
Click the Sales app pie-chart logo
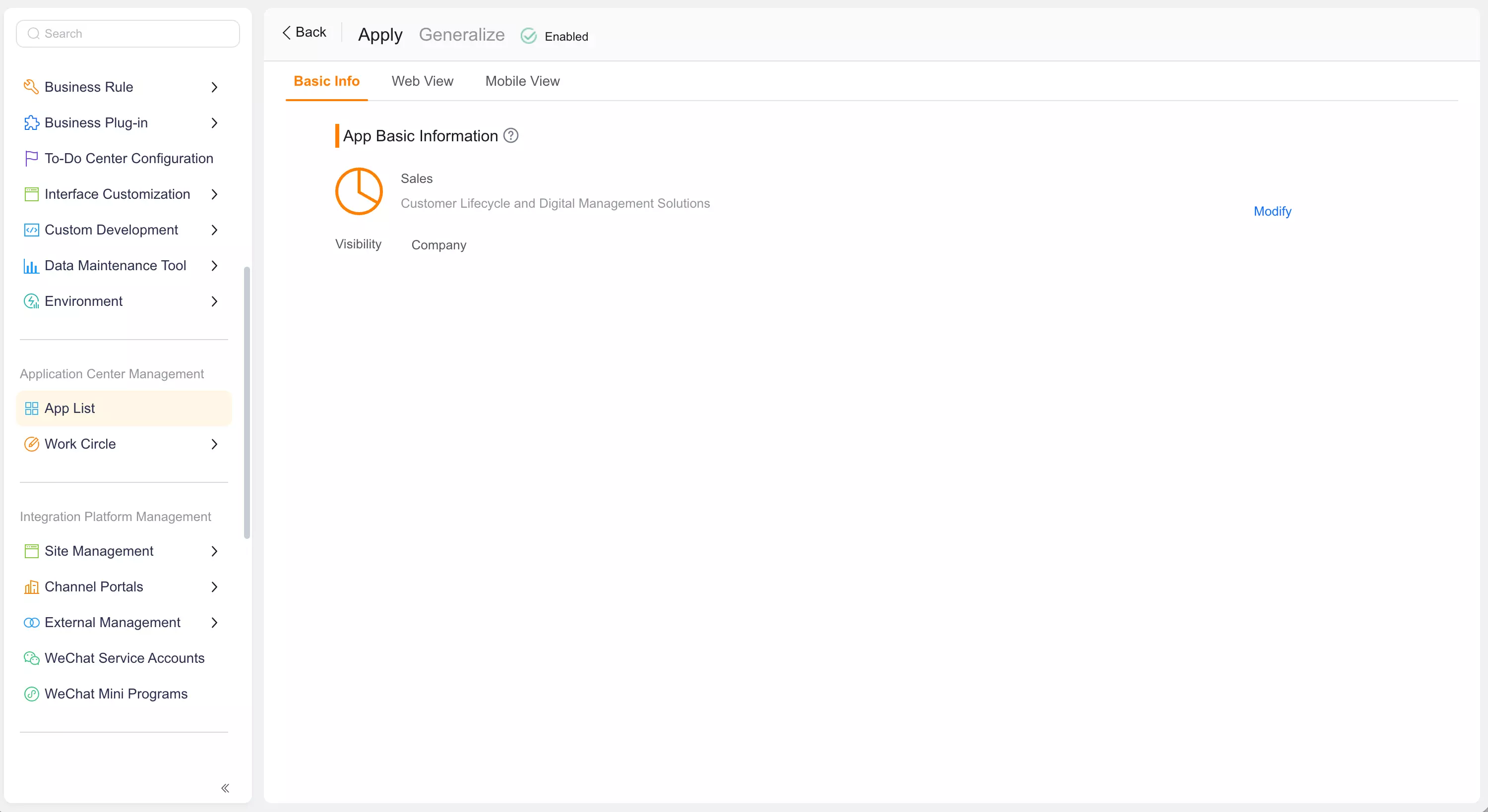point(359,191)
